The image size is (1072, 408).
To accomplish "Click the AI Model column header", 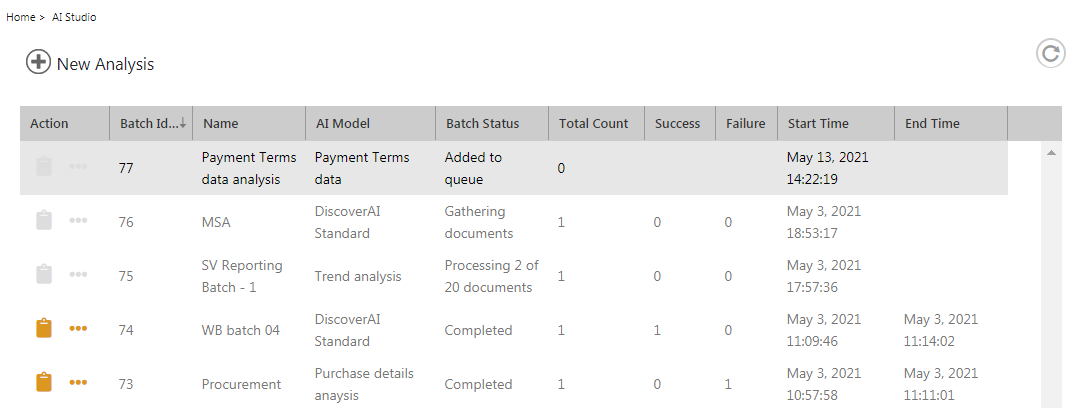I will [342, 124].
